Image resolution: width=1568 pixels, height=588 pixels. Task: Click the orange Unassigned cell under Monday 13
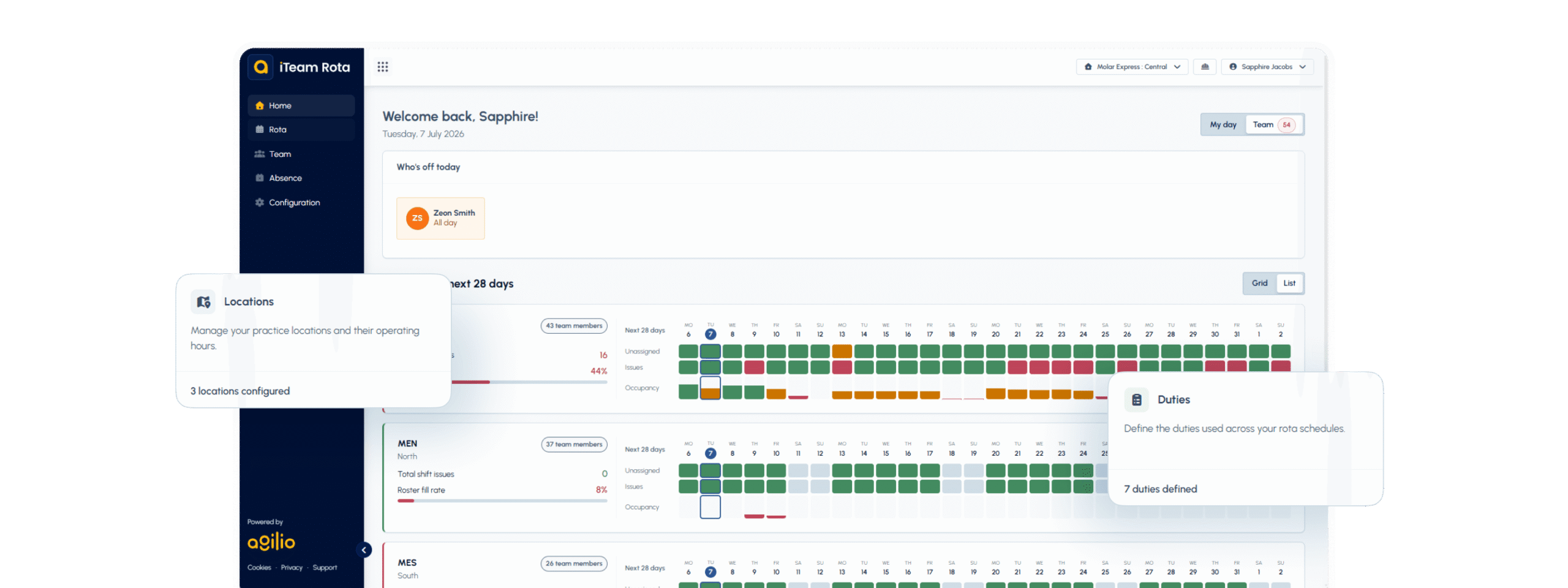842,352
